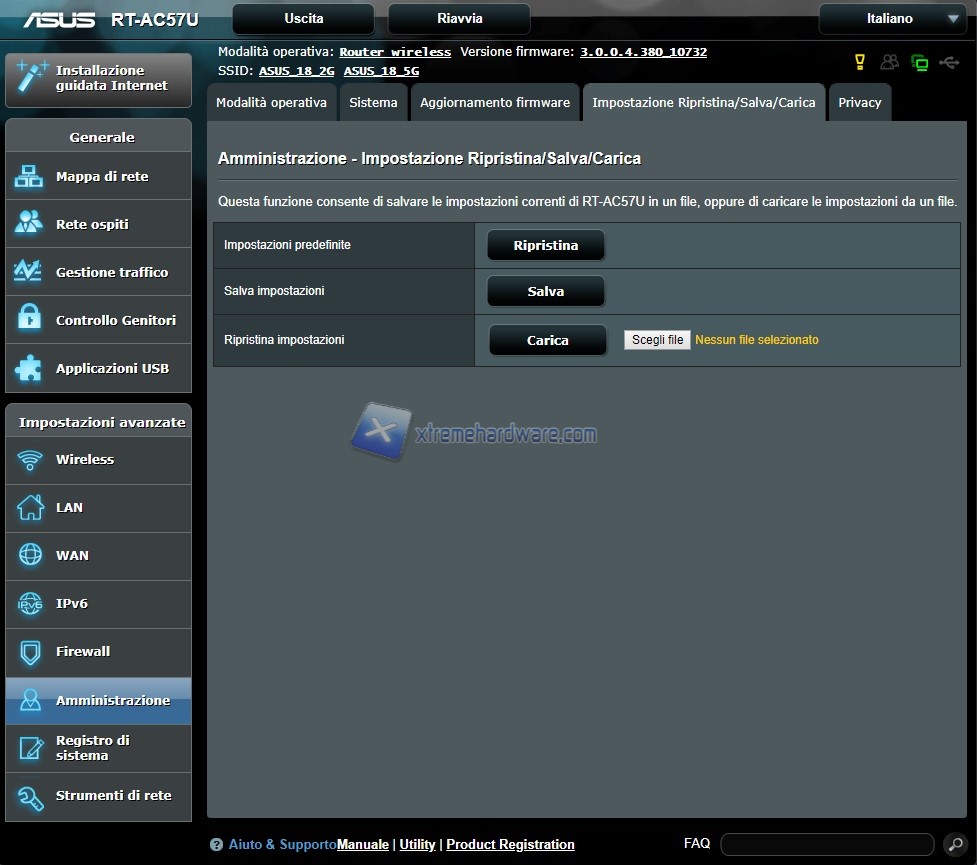Click Salva to save current settings

coord(546,292)
